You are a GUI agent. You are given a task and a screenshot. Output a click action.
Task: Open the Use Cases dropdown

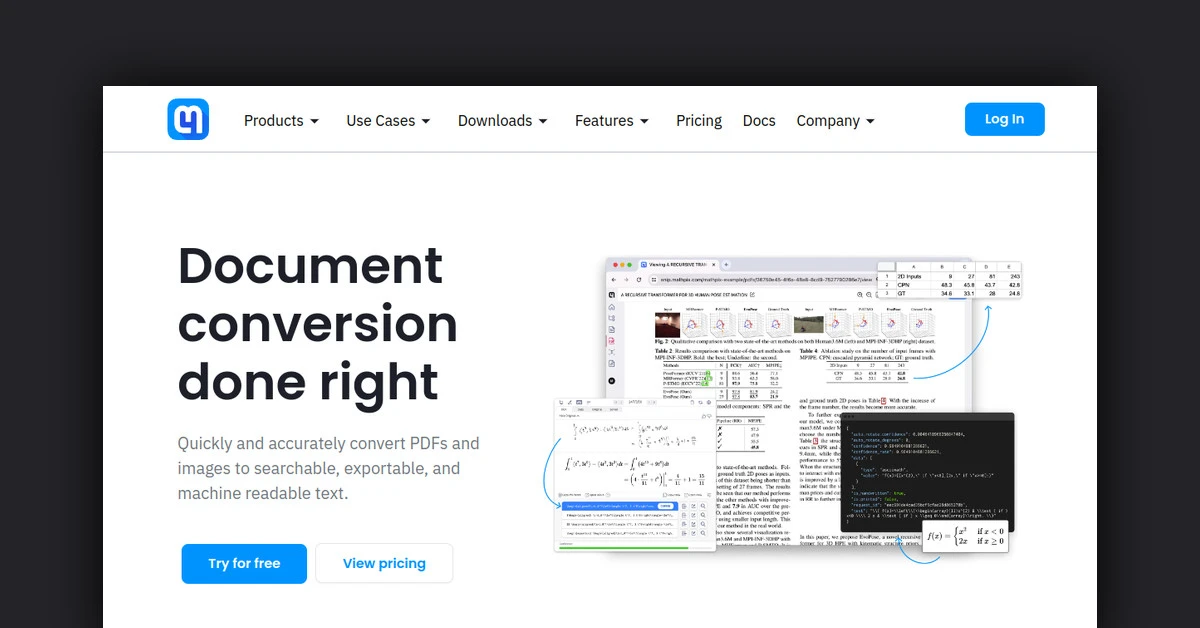point(388,121)
